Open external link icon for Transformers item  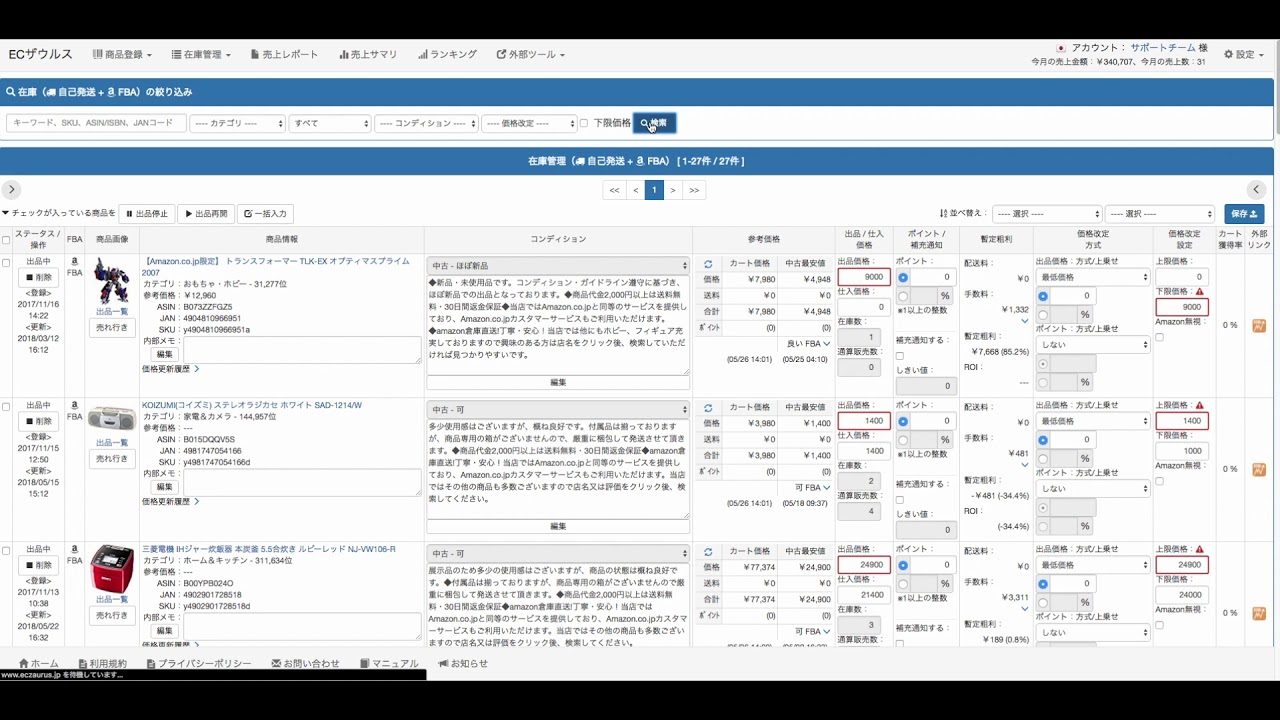pyautogui.click(x=1259, y=325)
